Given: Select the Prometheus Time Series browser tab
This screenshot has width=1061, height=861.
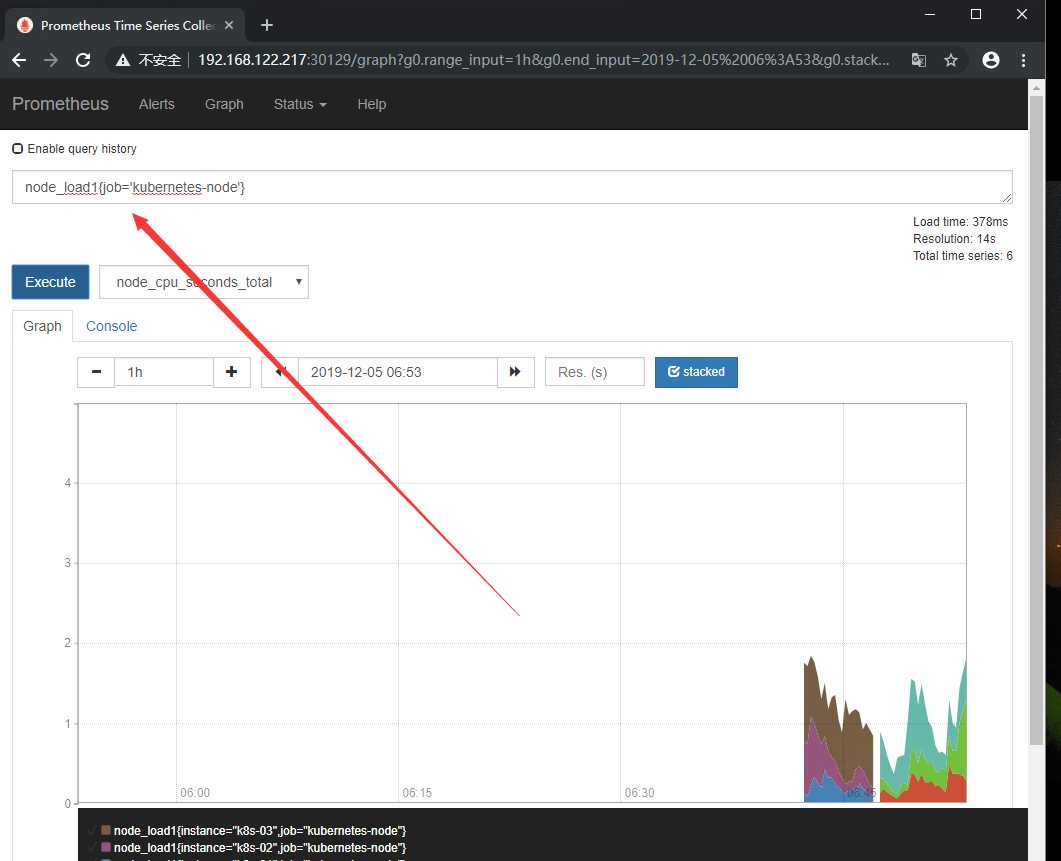Looking at the screenshot, I should (125, 25).
